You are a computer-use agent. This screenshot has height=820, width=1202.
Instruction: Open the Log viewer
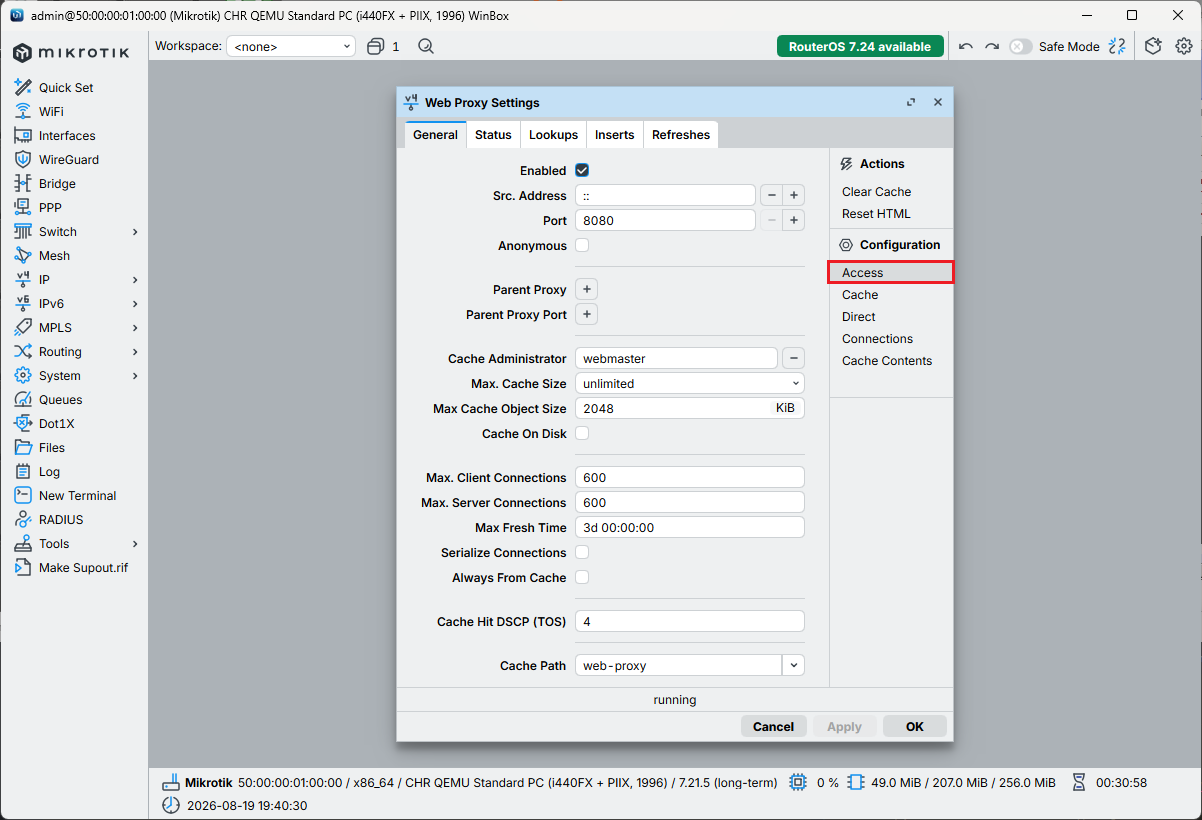click(x=49, y=472)
